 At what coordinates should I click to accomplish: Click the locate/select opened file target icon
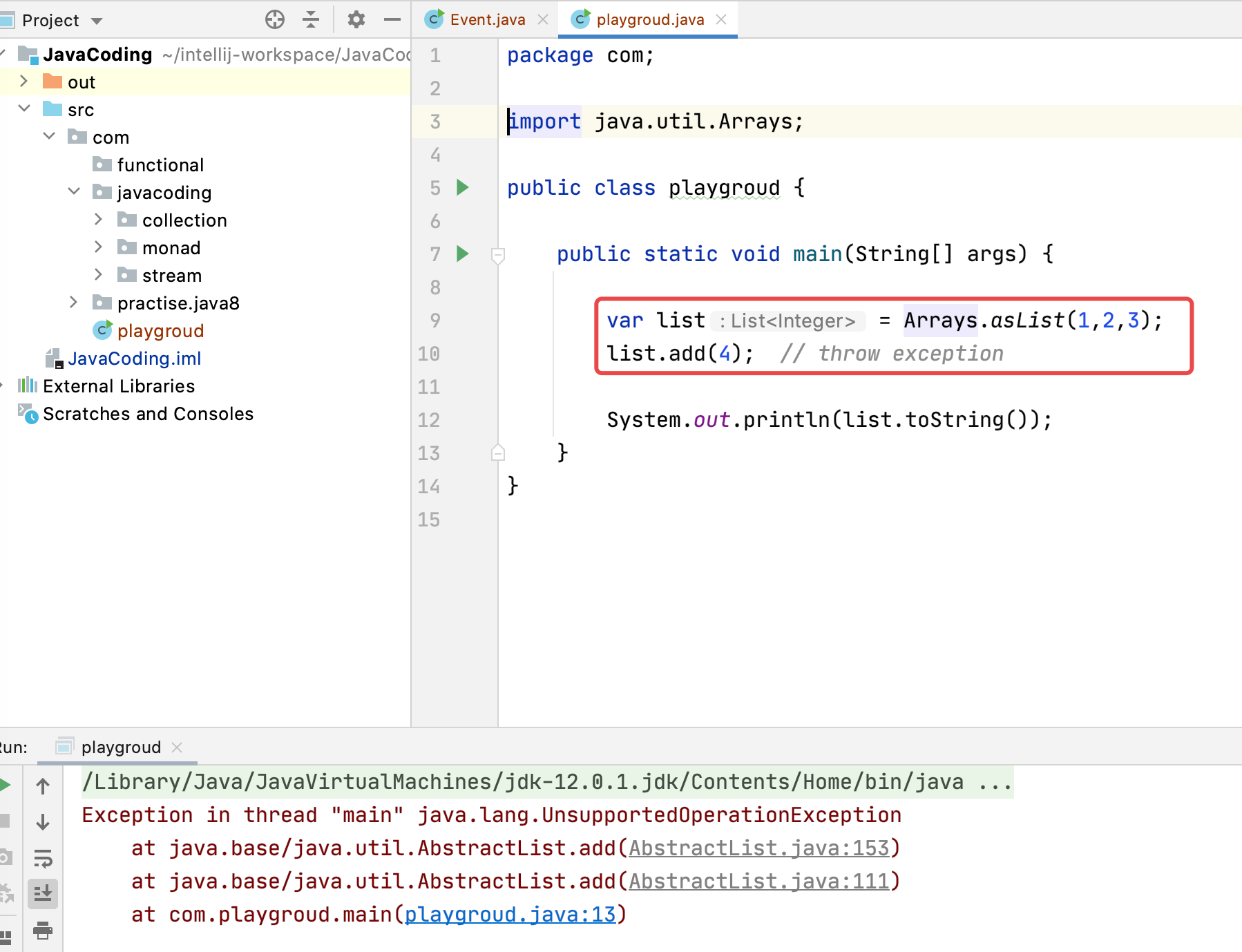(275, 19)
